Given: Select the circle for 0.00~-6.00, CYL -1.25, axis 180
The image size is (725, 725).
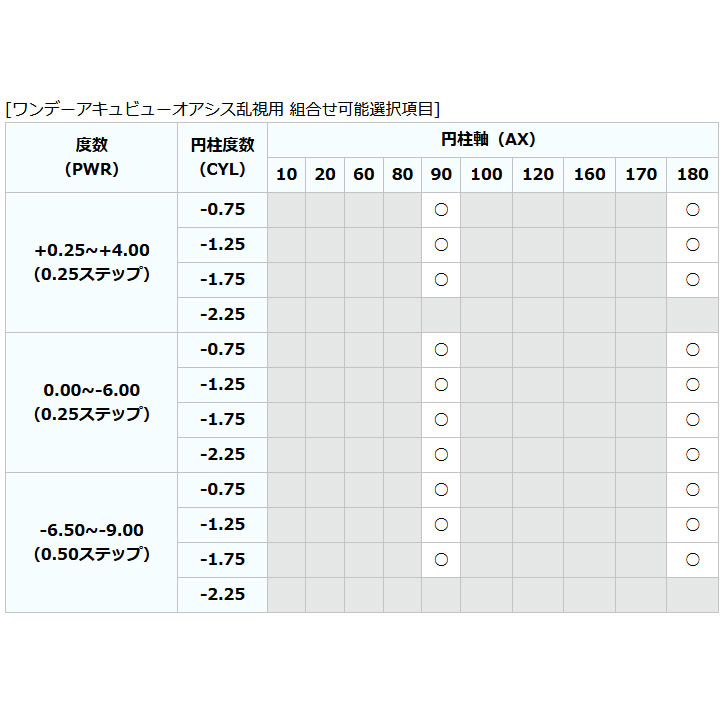Looking at the screenshot, I should click(x=692, y=385).
